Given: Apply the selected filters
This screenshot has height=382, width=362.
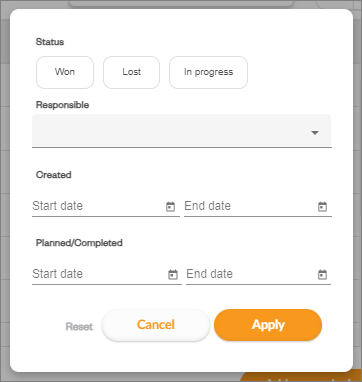Looking at the screenshot, I should pos(268,325).
